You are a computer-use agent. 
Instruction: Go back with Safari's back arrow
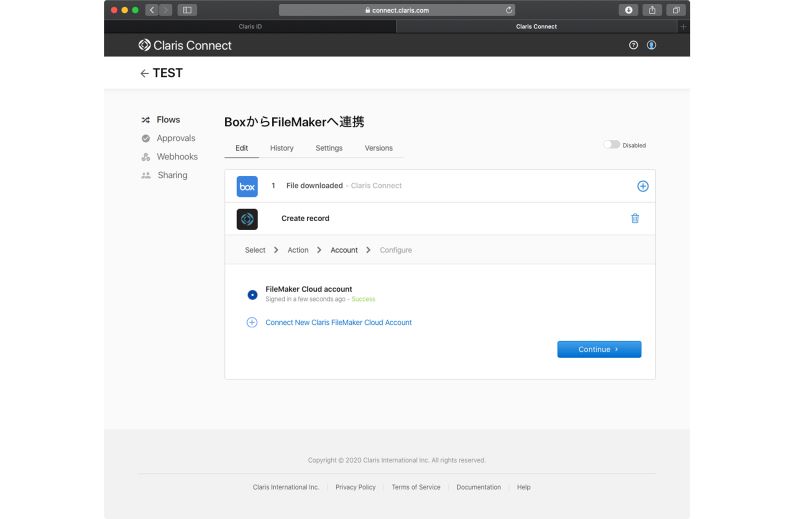(x=152, y=10)
